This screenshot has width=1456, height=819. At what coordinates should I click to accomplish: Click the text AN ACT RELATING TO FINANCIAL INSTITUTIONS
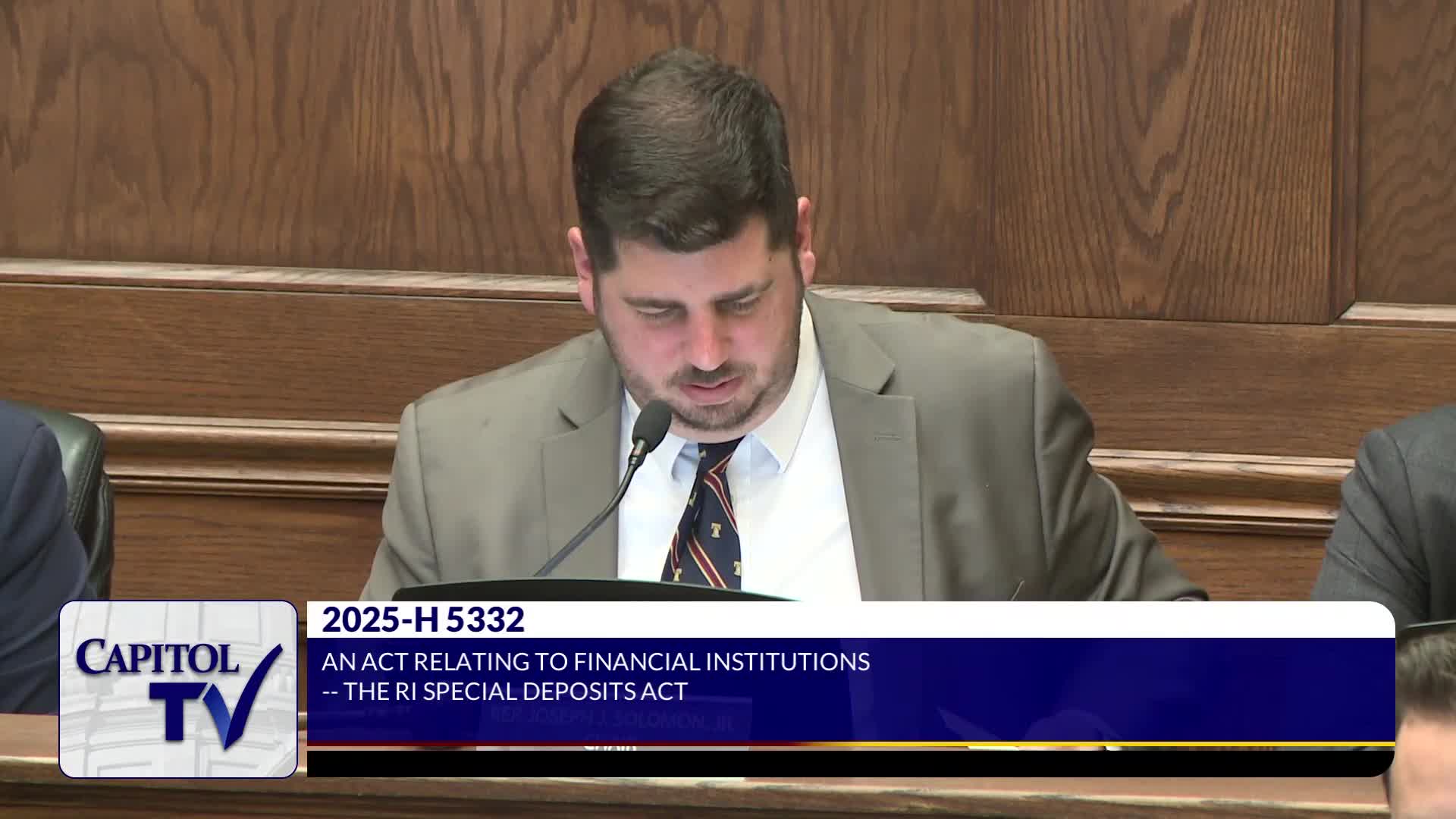pyautogui.click(x=595, y=662)
